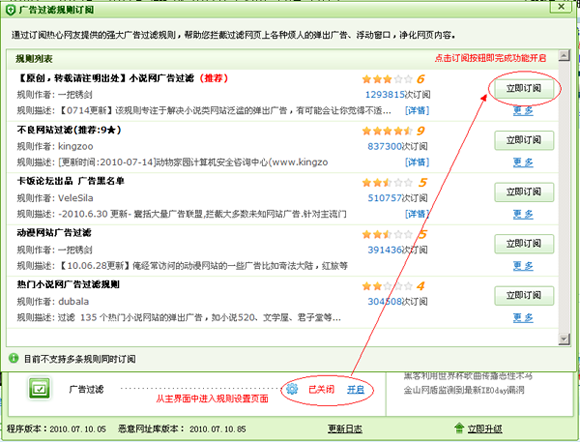Image resolution: width=580 pixels, height=442 pixels.
Task: Open 更多 link for 热门小说网 rule
Action: [x=523, y=318]
